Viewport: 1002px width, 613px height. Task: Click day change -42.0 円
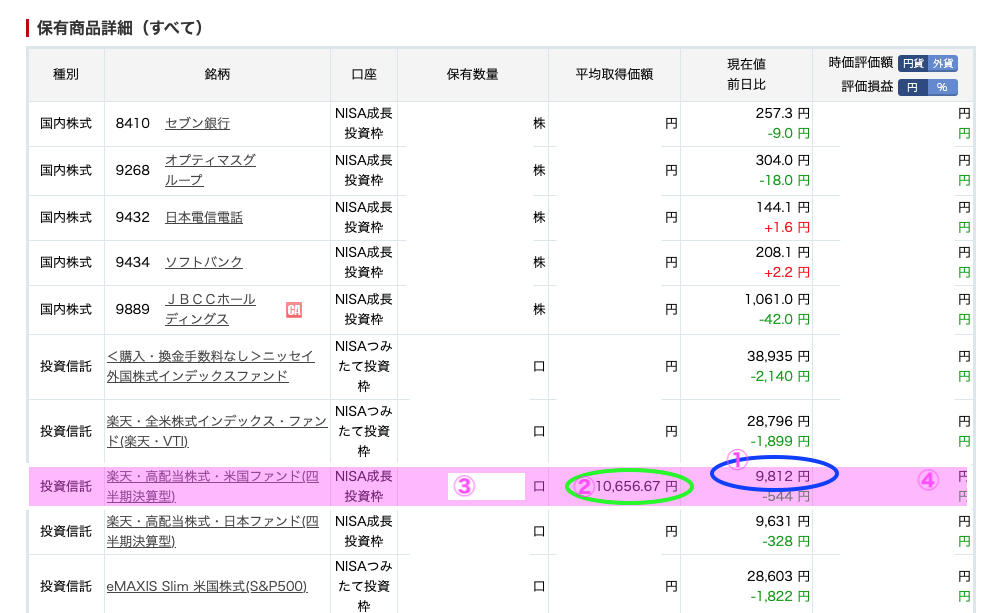(x=784, y=319)
